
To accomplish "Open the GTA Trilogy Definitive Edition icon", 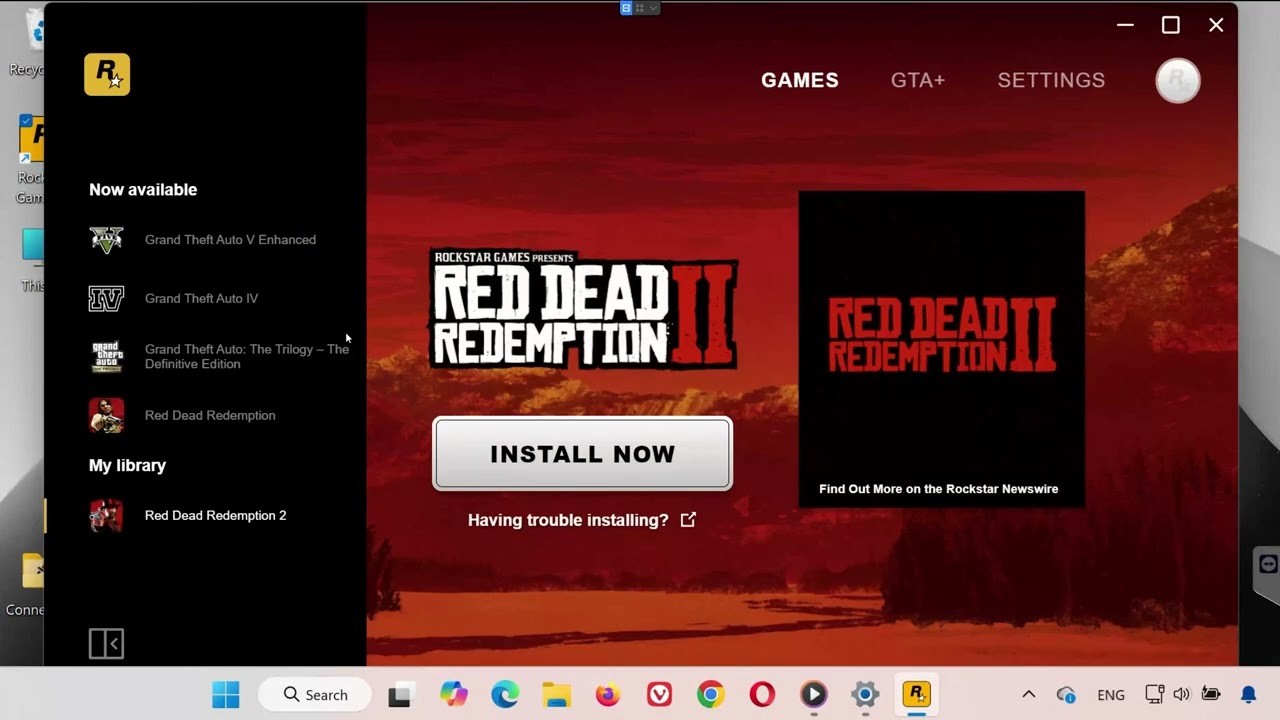I will point(106,356).
